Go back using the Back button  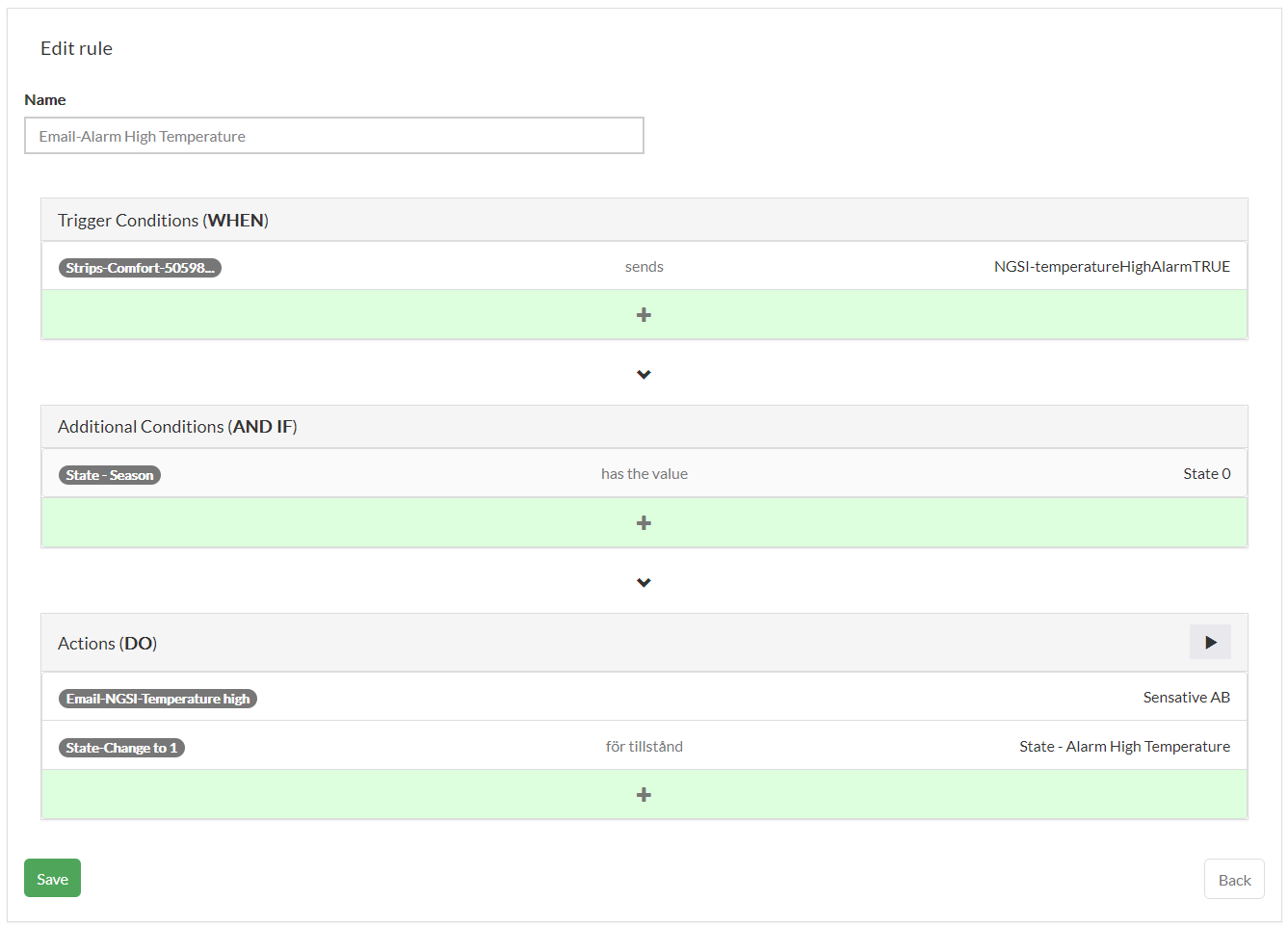coord(1233,880)
